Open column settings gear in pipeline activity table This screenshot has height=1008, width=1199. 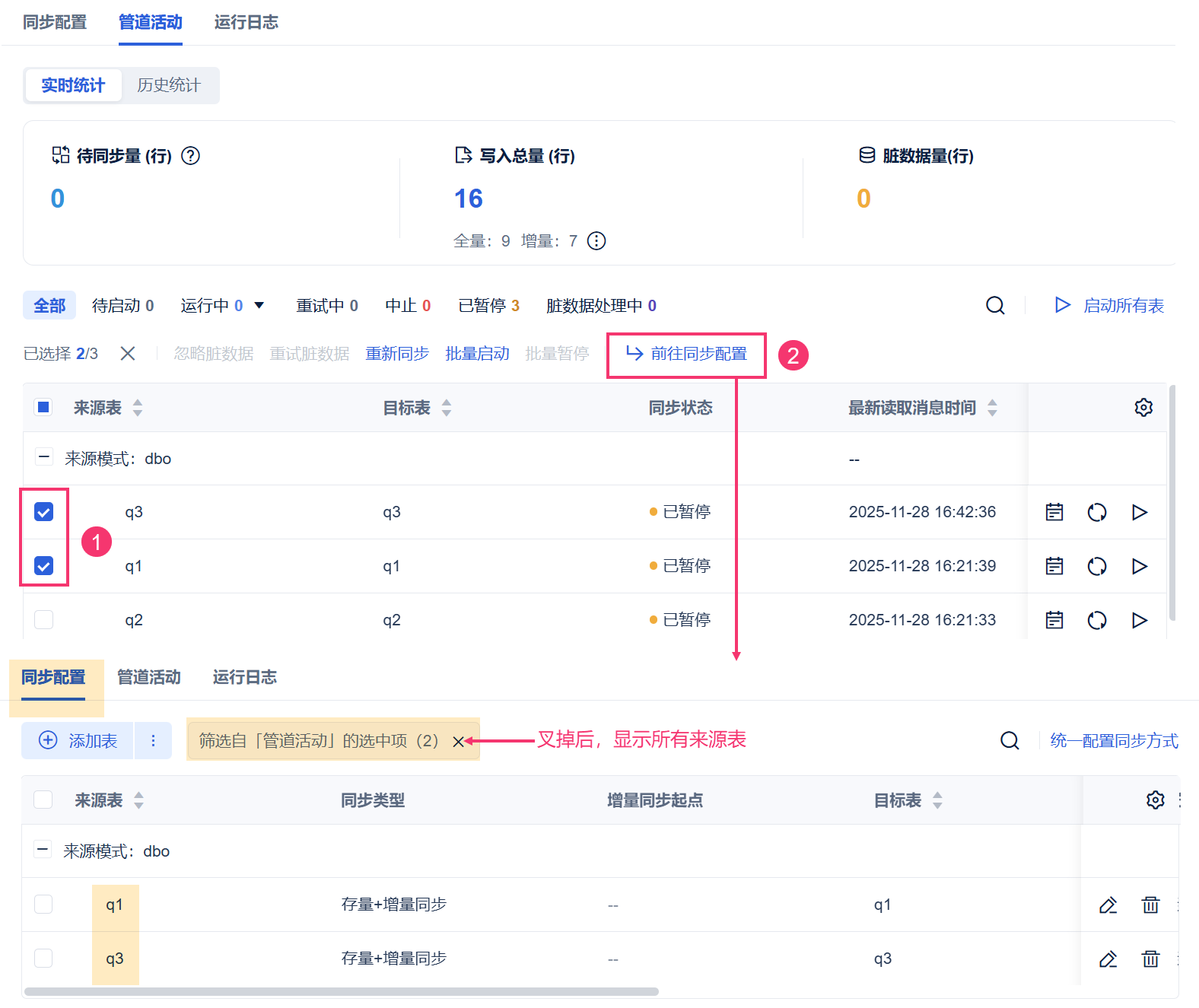[1143, 408]
